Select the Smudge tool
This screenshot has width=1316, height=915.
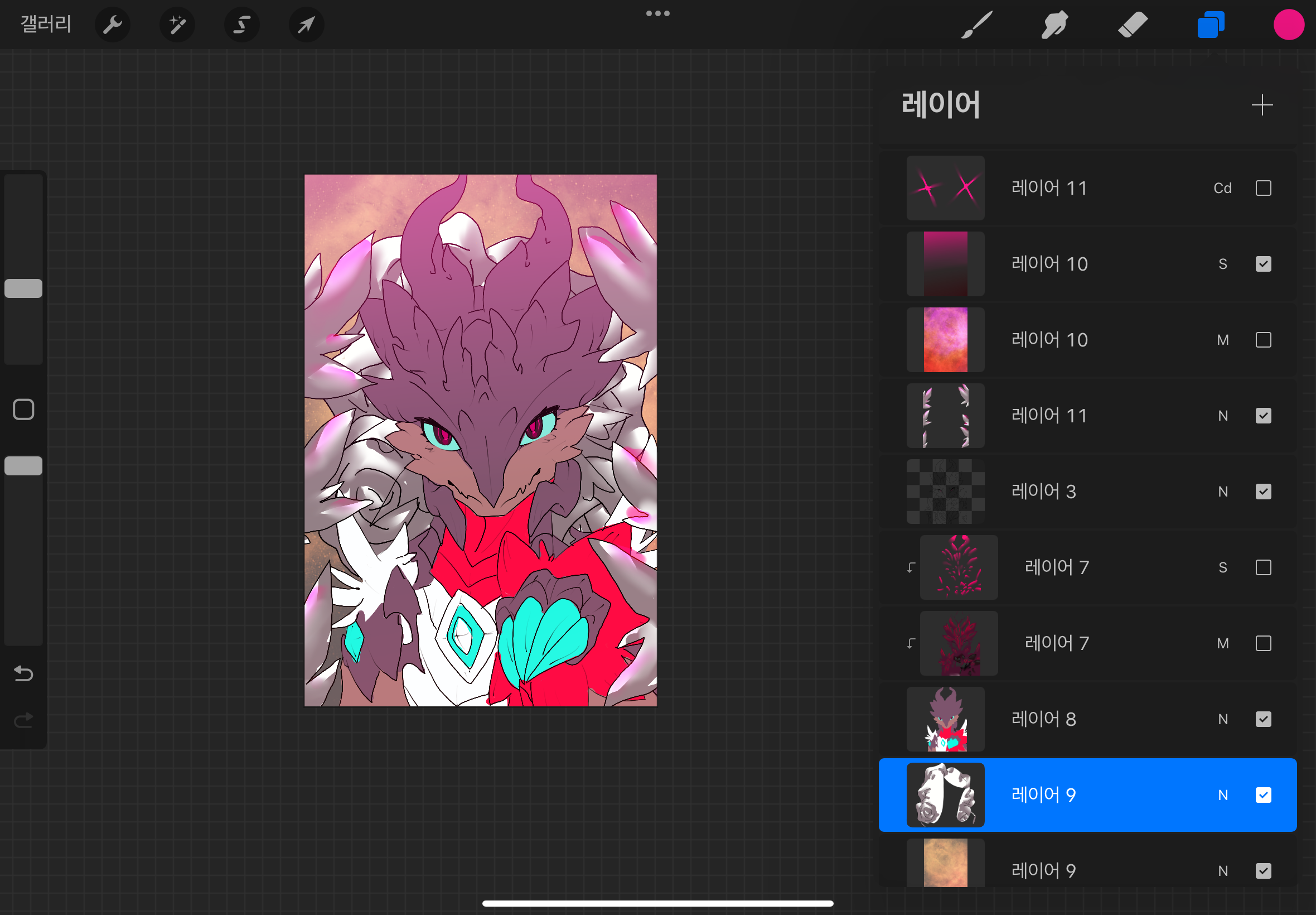point(1054,25)
